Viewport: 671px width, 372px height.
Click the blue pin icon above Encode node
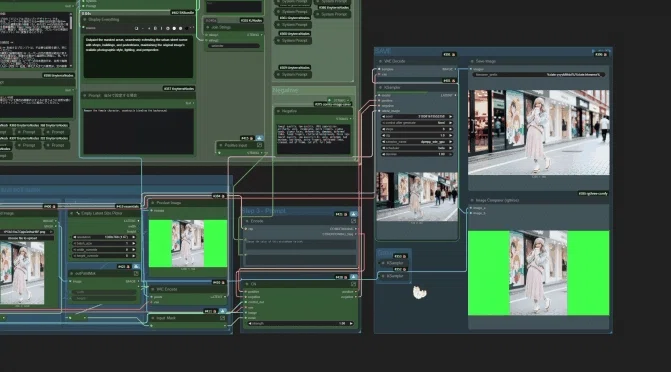coord(353,214)
